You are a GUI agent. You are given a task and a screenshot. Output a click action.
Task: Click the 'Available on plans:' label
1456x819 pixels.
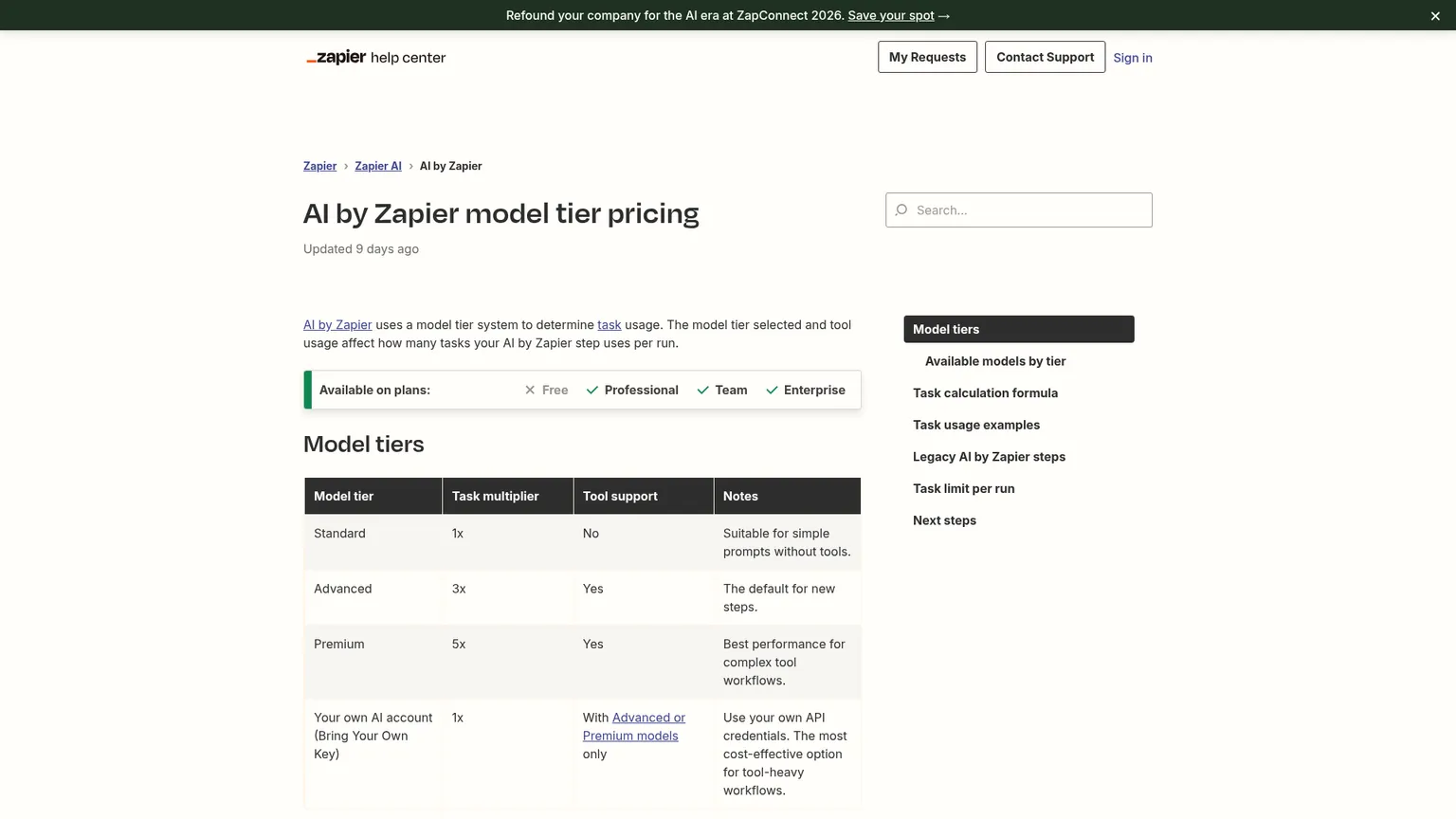[x=374, y=390]
